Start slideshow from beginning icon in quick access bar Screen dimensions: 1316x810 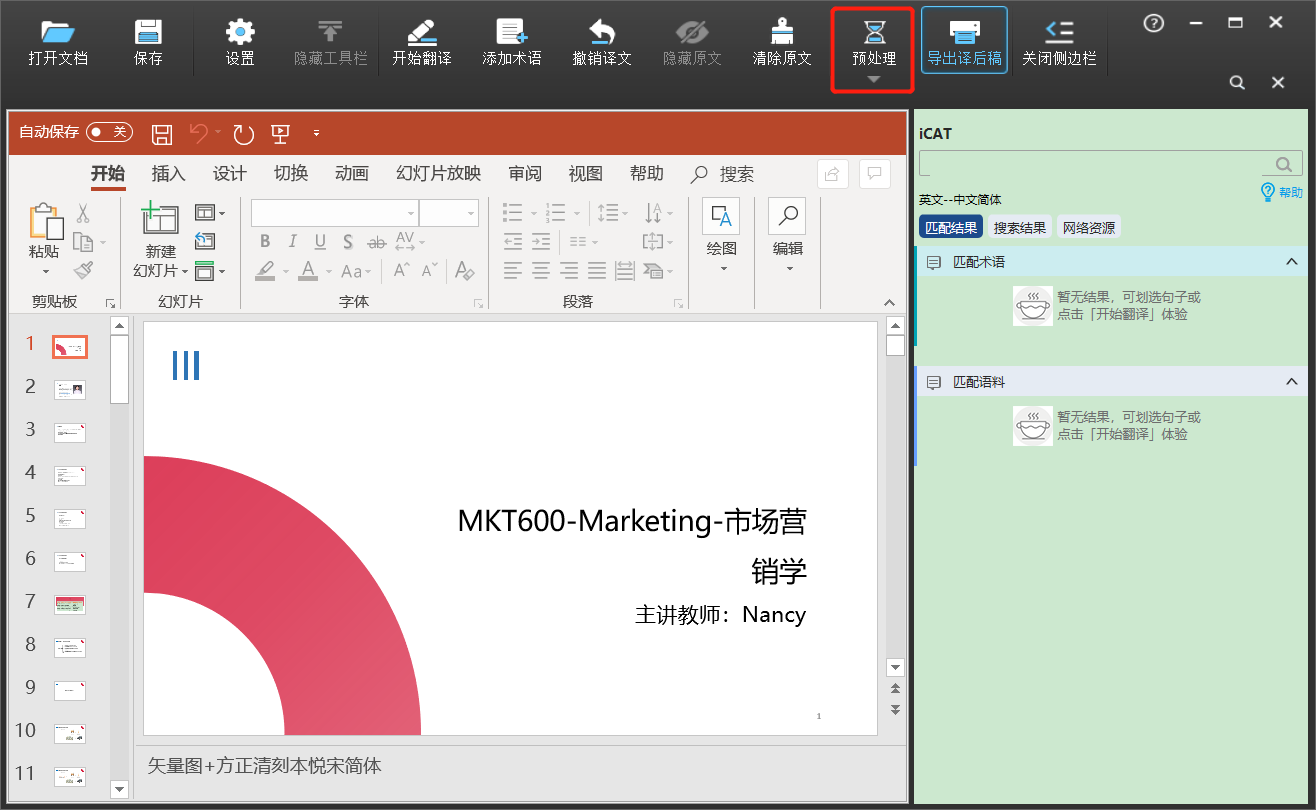pyautogui.click(x=280, y=133)
